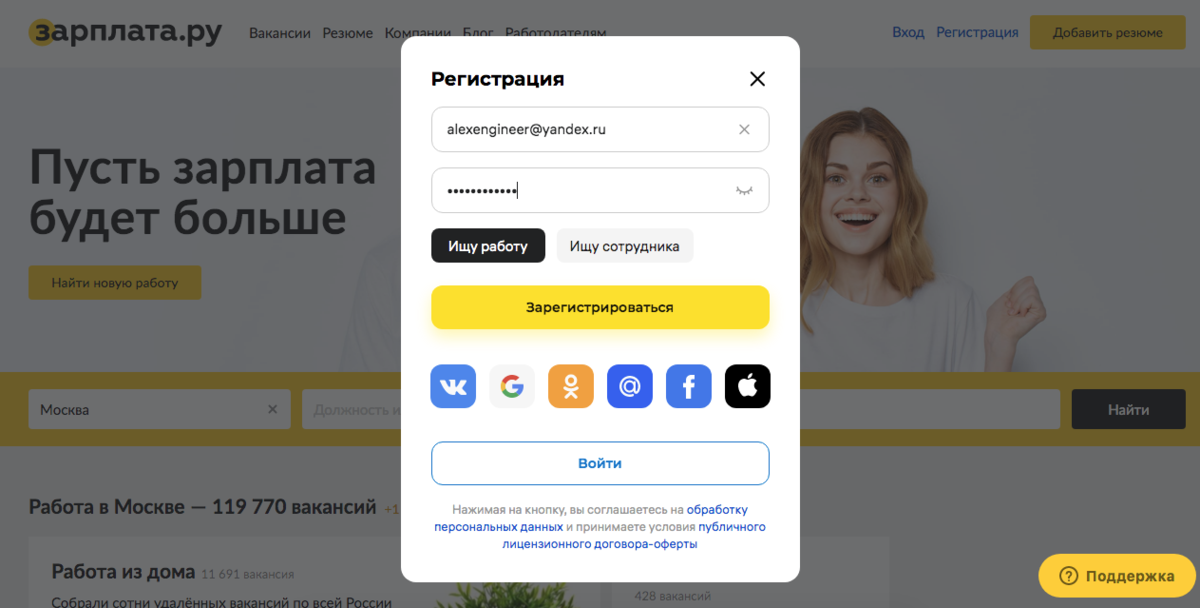Open the 'обработку персональных данных' link
This screenshot has height=608, width=1200.
tap(591, 518)
